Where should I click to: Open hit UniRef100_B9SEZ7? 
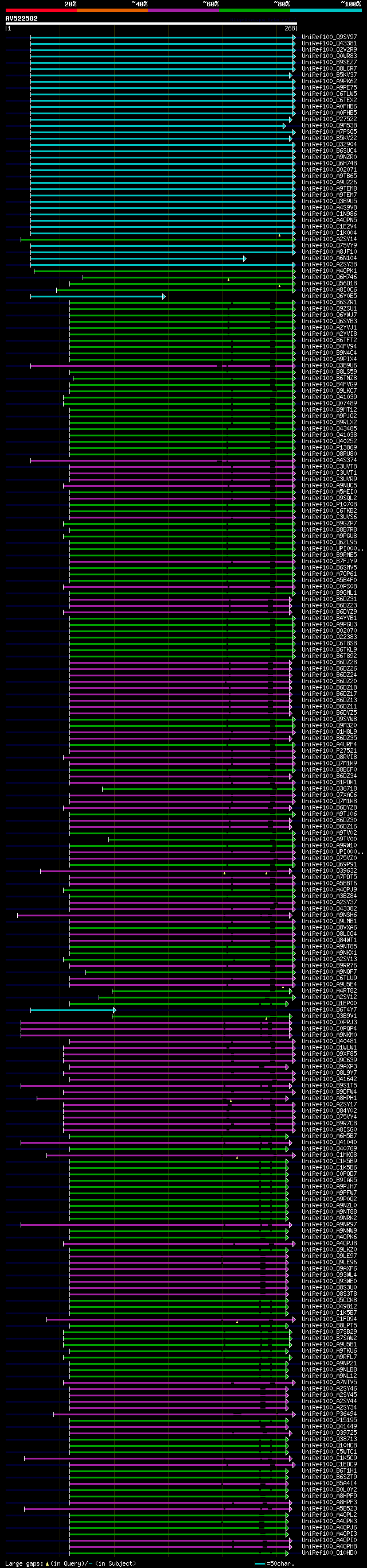tap(329, 62)
